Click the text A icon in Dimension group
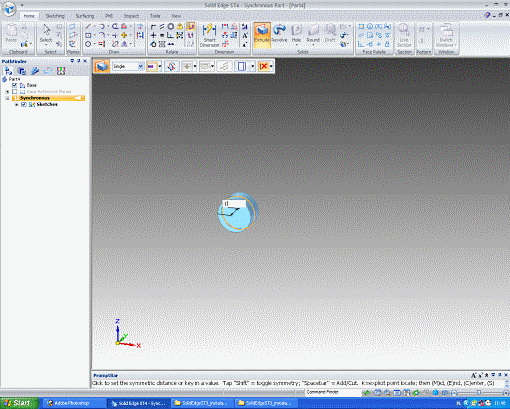Image resolution: width=510 pixels, height=409 pixels. tap(245, 35)
